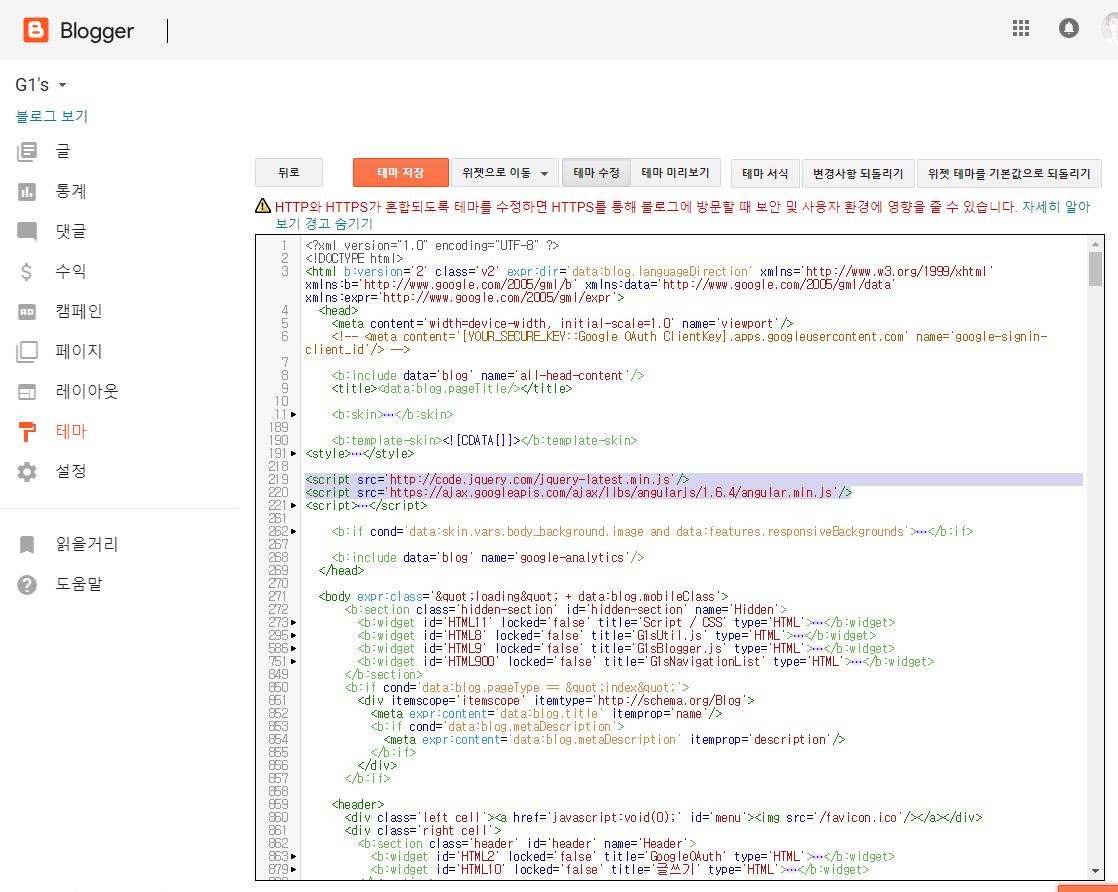Click the 수익 dollar sign icon
This screenshot has width=1118, height=892.
tap(27, 271)
